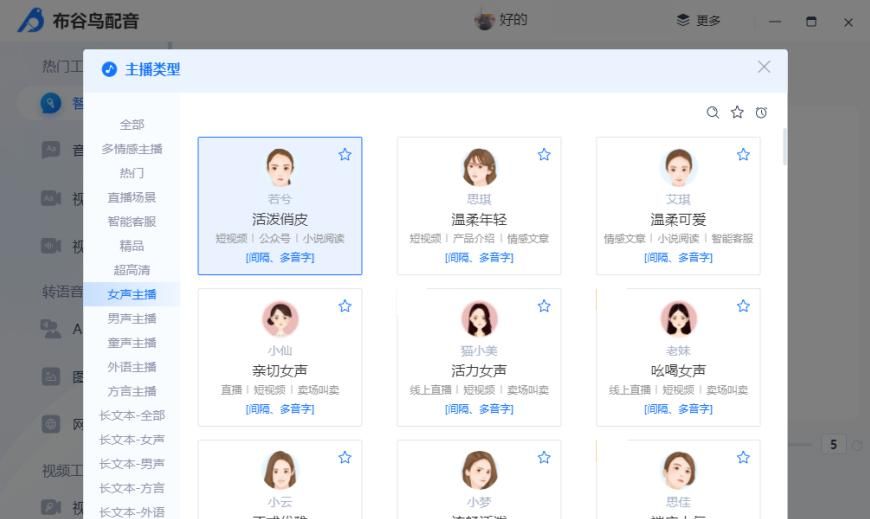Choose the 长文本-男声 category
Screen dimensions: 870x519
131,464
